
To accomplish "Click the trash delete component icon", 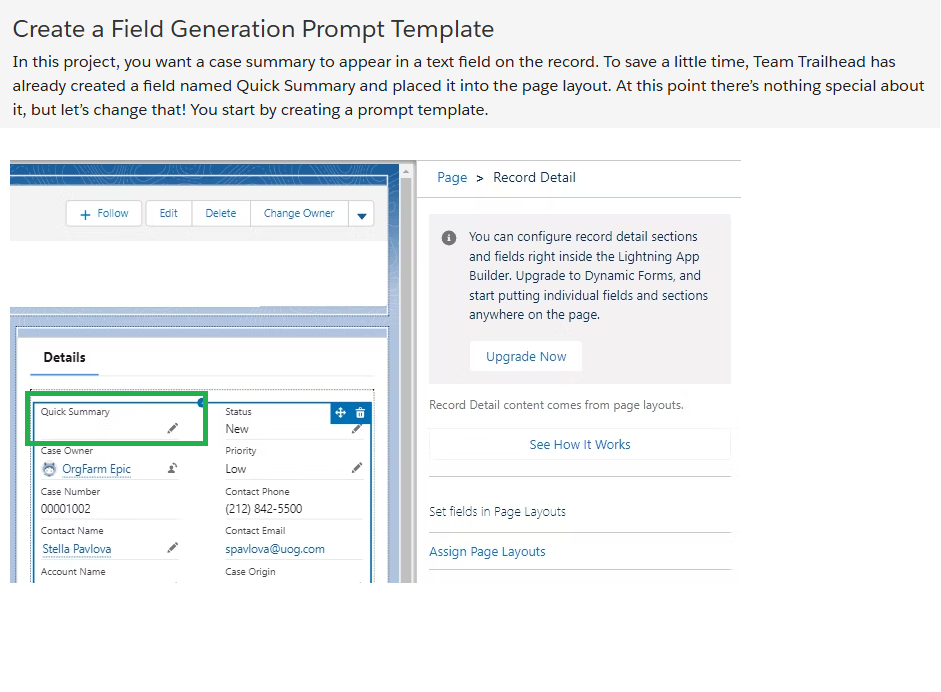I will (x=360, y=413).
